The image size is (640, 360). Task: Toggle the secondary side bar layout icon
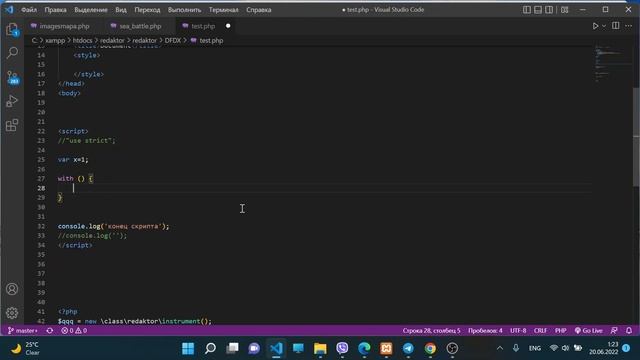point(549,9)
